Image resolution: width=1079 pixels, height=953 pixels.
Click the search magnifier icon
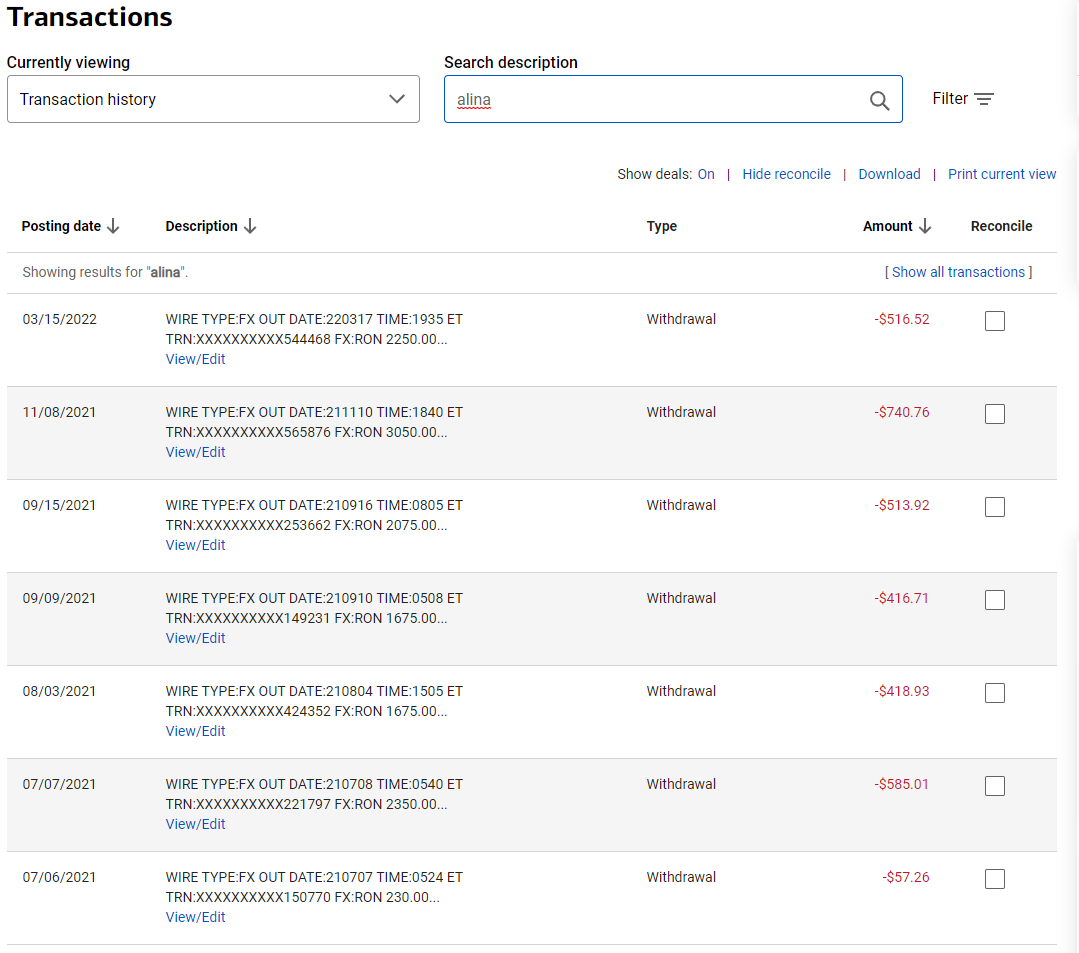click(x=879, y=100)
